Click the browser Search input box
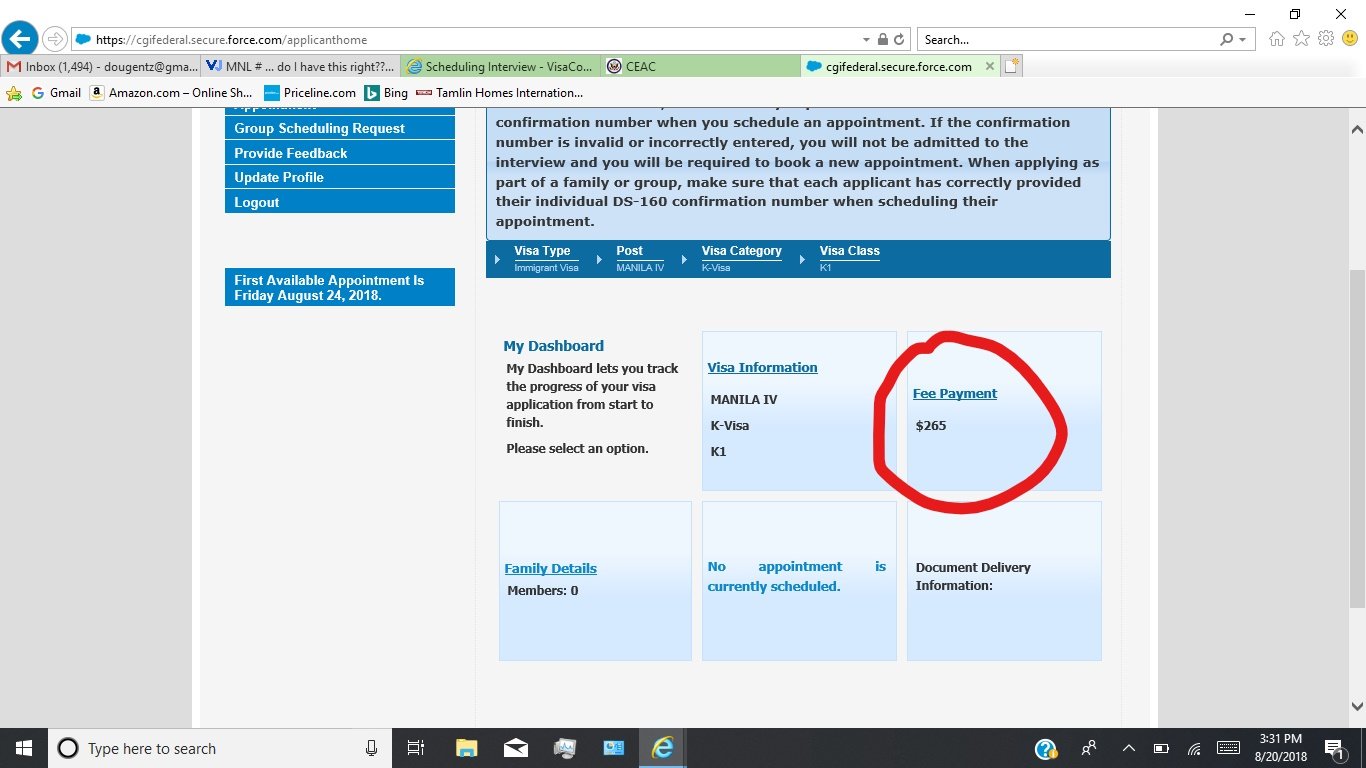The image size is (1366, 768). click(x=1067, y=40)
